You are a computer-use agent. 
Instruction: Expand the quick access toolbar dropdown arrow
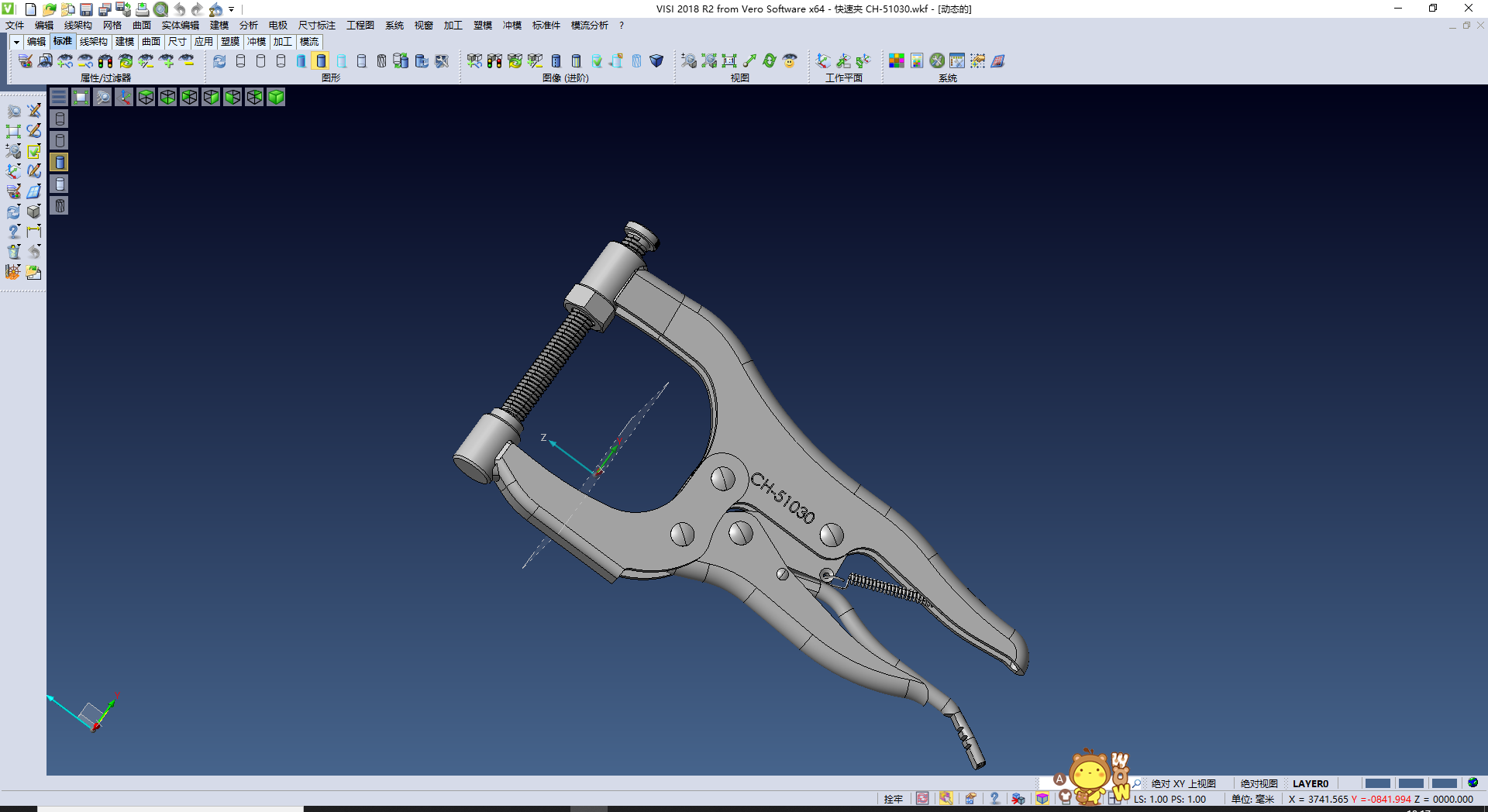click(232, 9)
